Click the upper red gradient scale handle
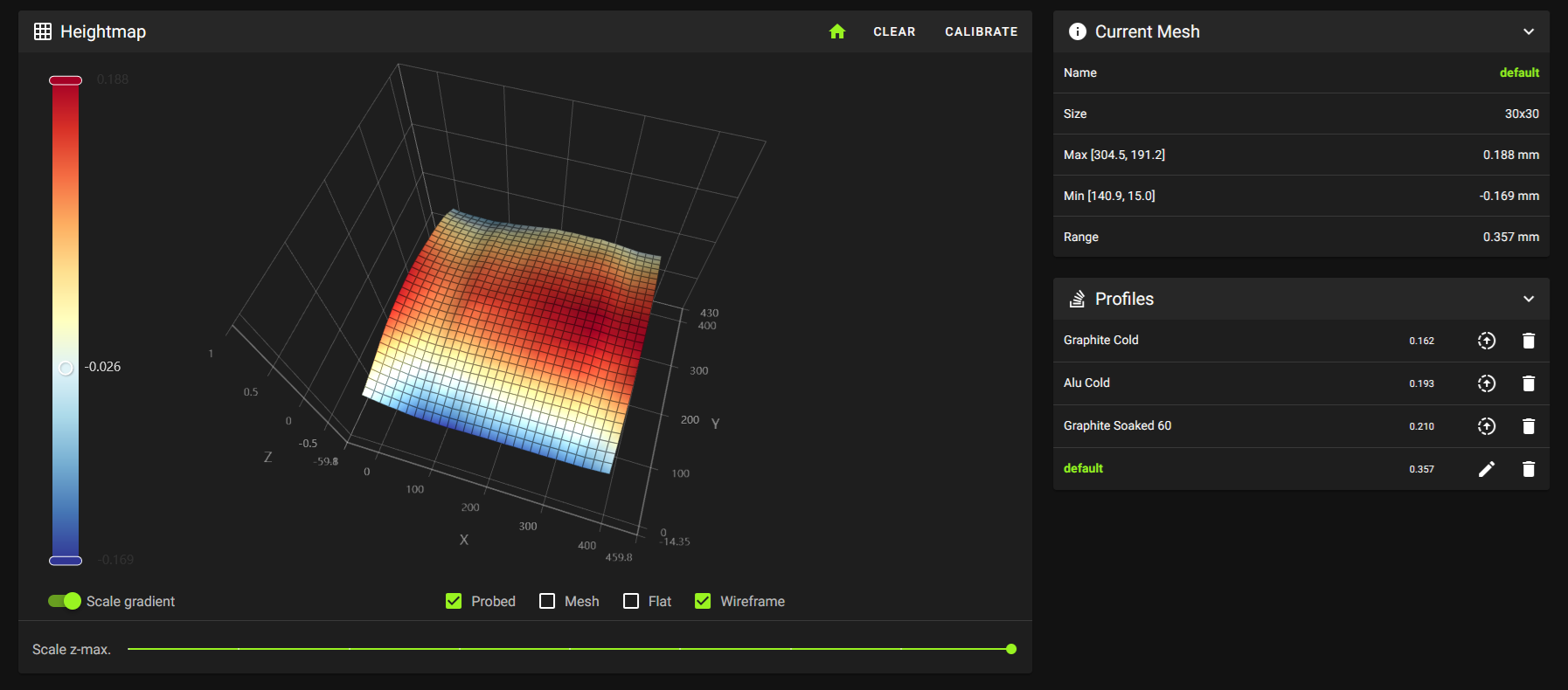1568x690 pixels. coord(66,80)
